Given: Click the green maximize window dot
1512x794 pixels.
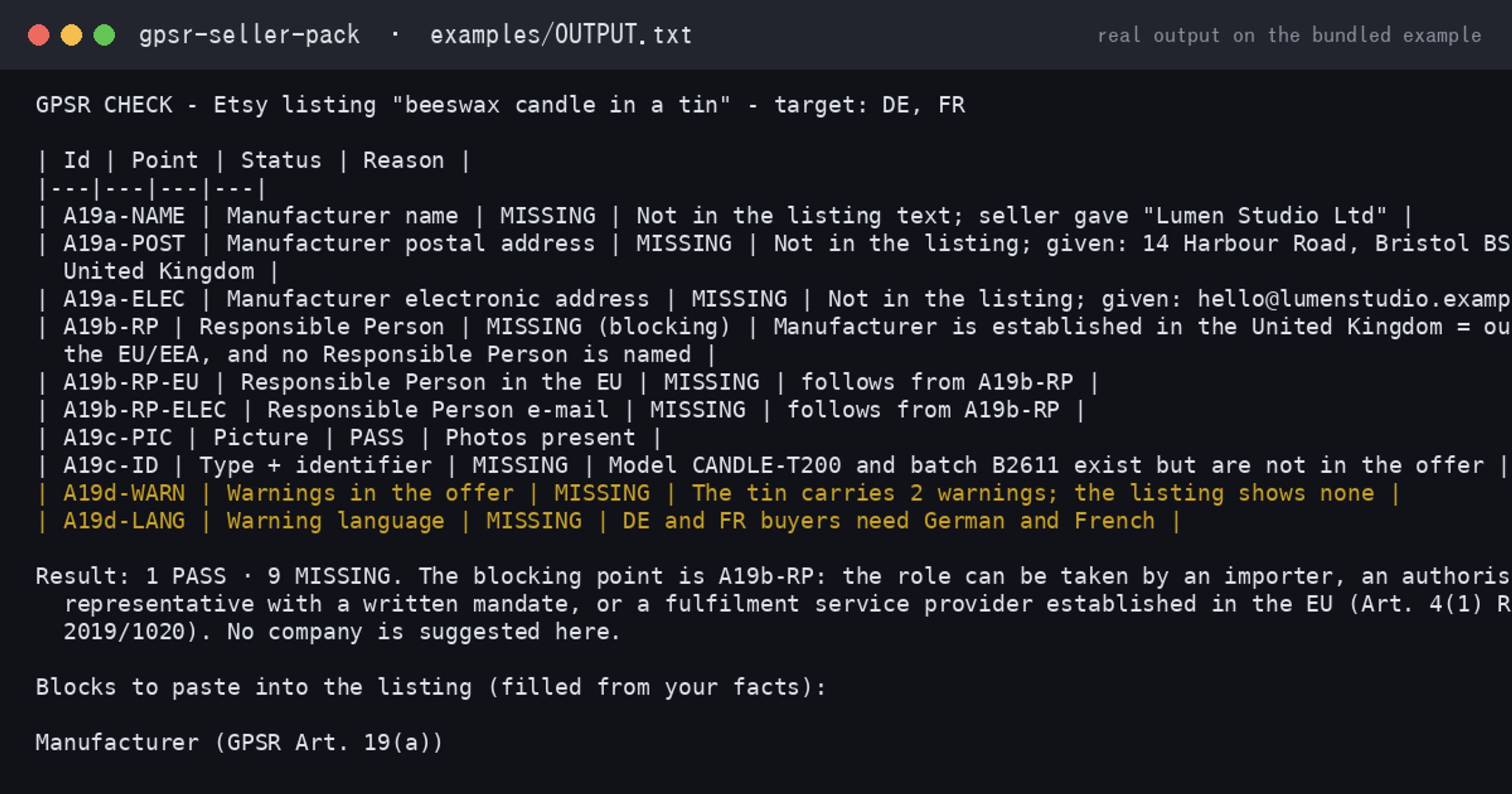Looking at the screenshot, I should (105, 35).
